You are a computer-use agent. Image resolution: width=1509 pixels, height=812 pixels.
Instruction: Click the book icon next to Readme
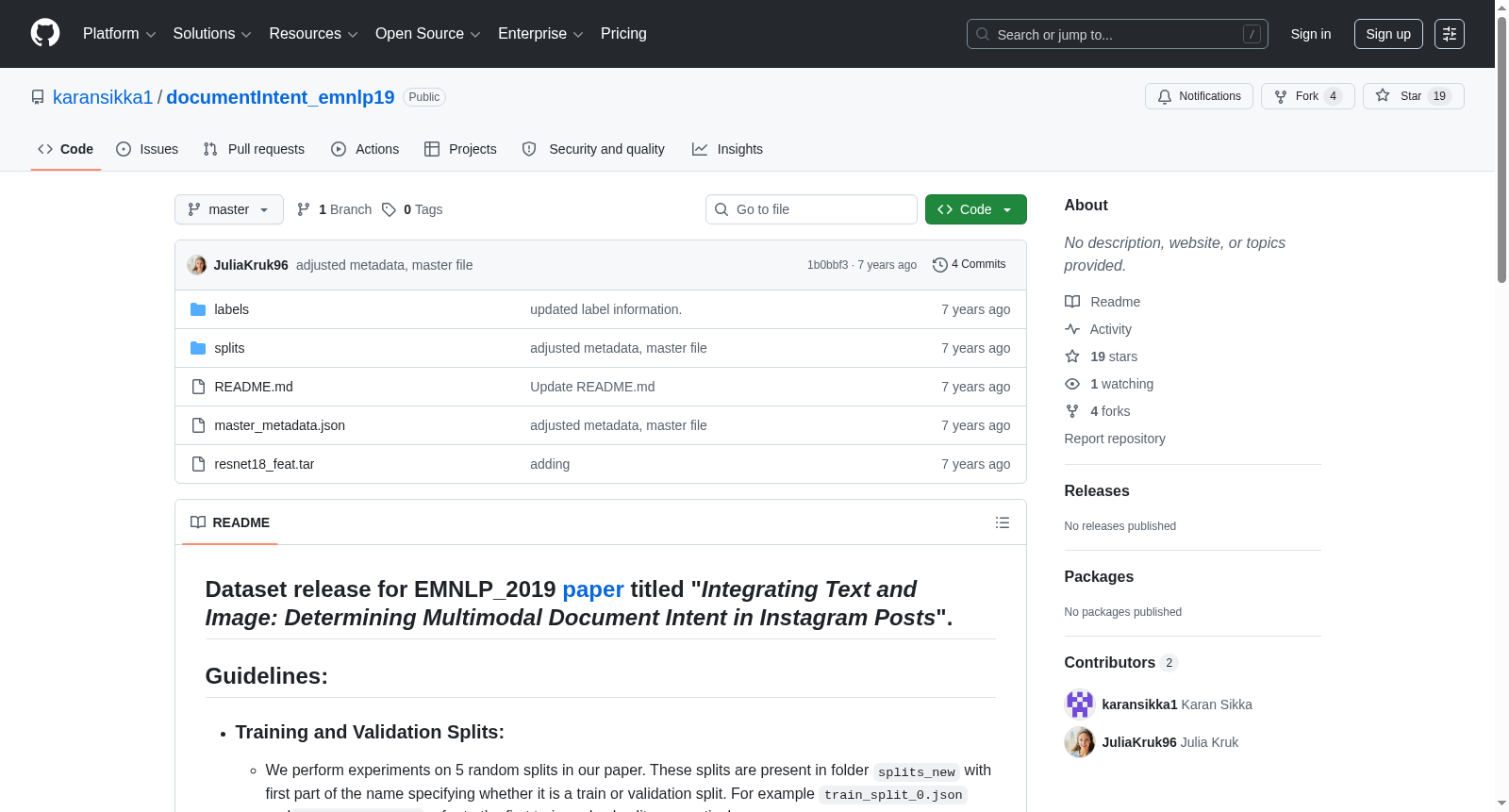1072,302
